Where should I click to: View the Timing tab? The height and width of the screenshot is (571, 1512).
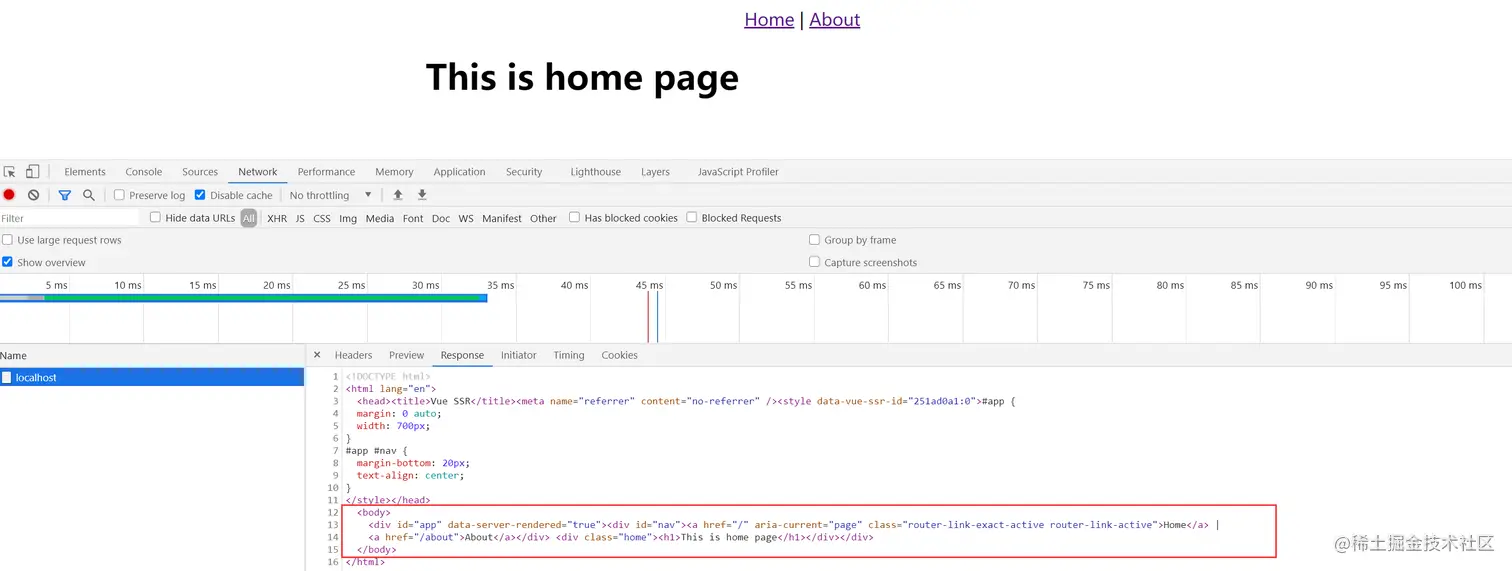click(569, 355)
